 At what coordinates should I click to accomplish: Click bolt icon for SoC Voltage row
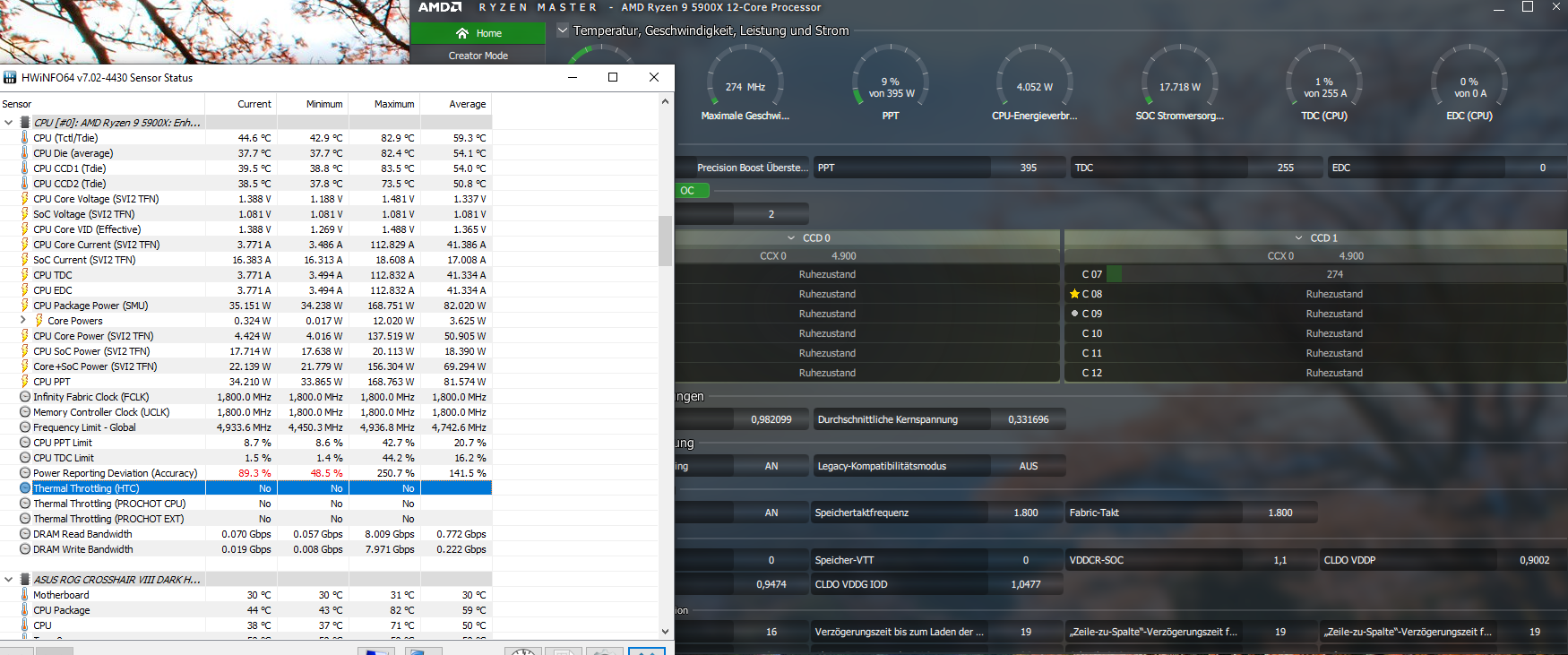[x=24, y=214]
